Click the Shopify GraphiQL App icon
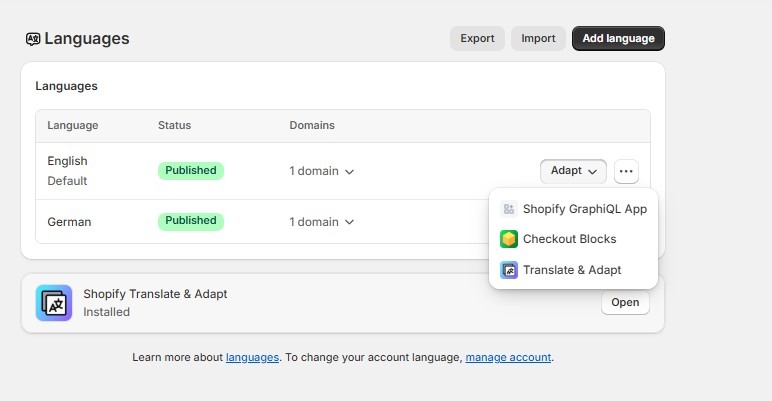The image size is (772, 401). [x=509, y=209]
